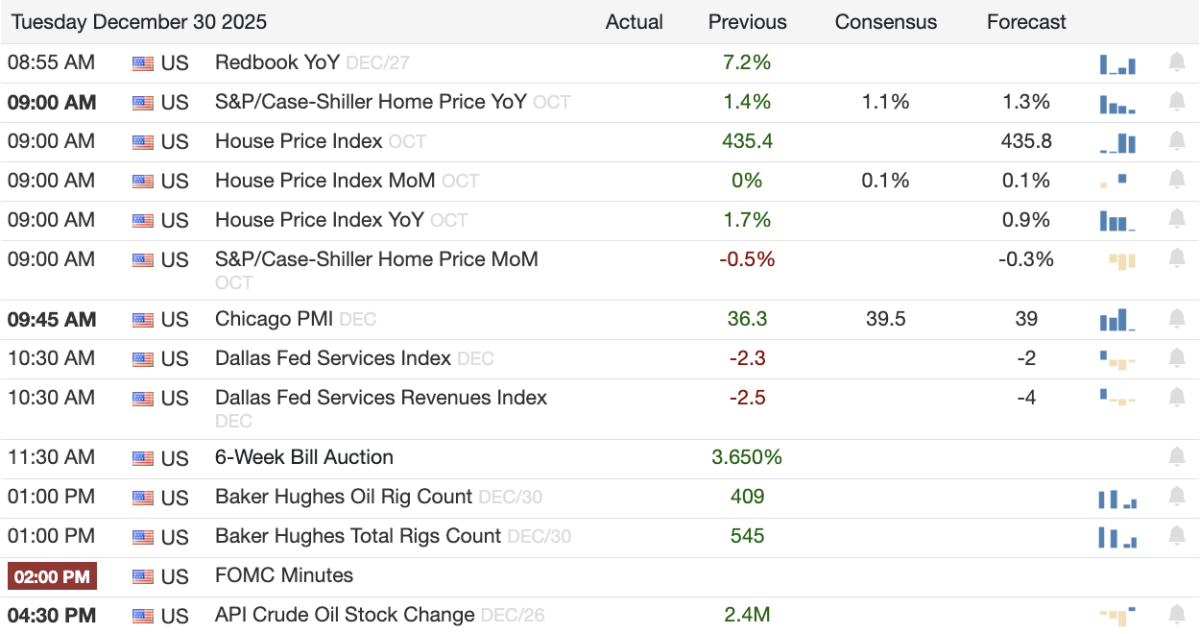
Task: Click the US country link for Chicago PMI
Action: tap(174, 321)
